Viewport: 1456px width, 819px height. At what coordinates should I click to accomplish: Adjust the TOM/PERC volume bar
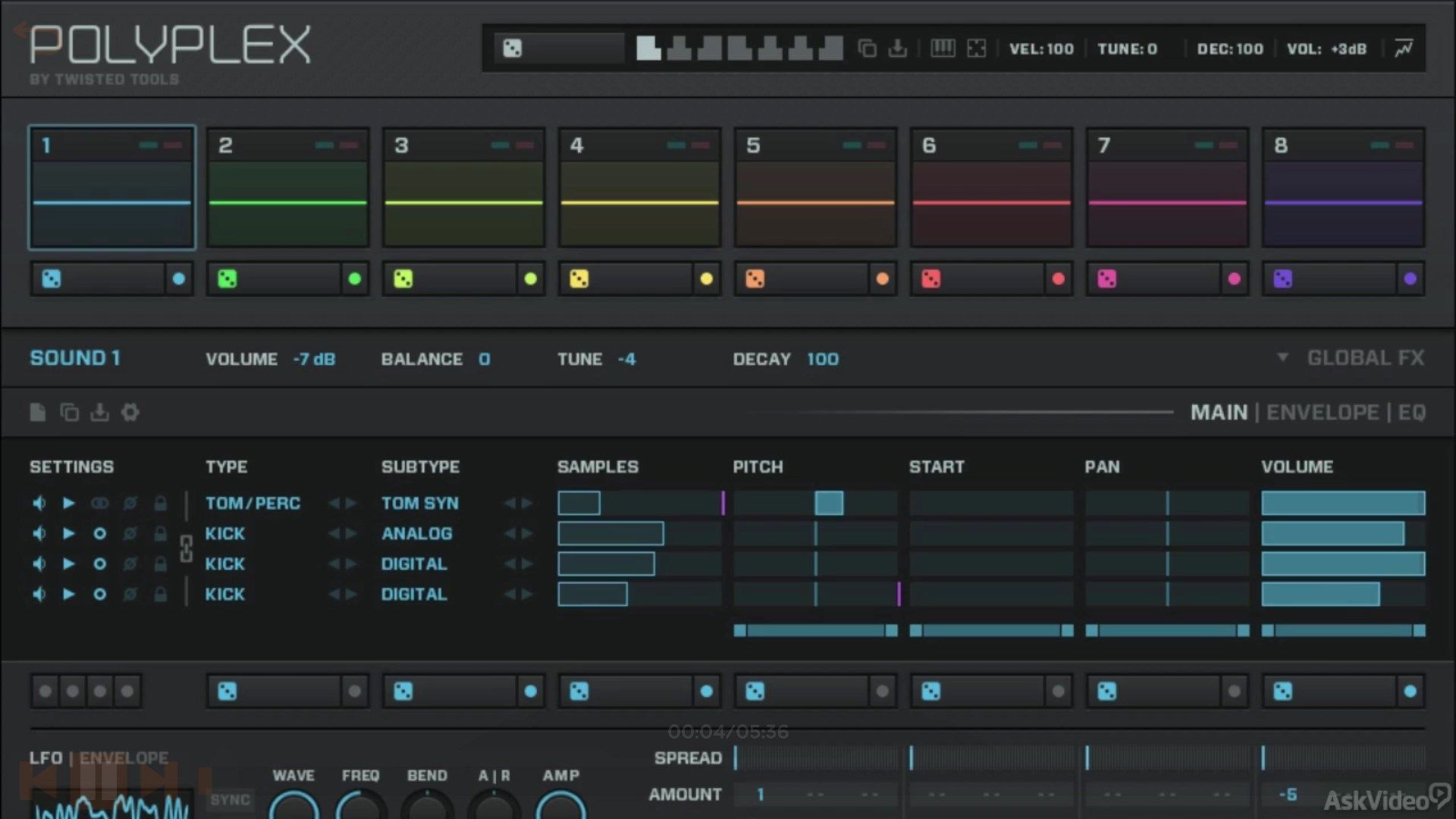pos(1343,503)
